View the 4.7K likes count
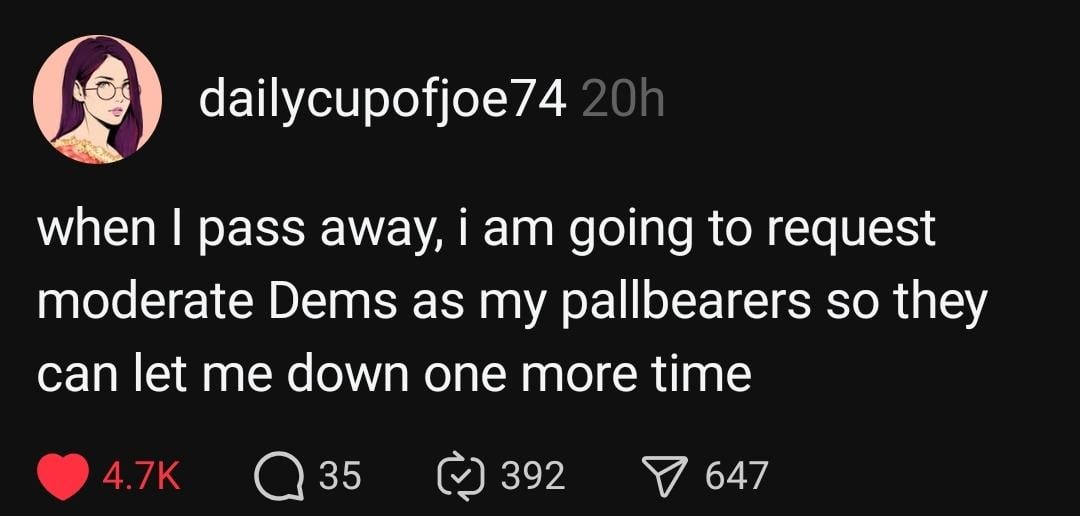Image resolution: width=1080 pixels, height=516 pixels. (141, 476)
